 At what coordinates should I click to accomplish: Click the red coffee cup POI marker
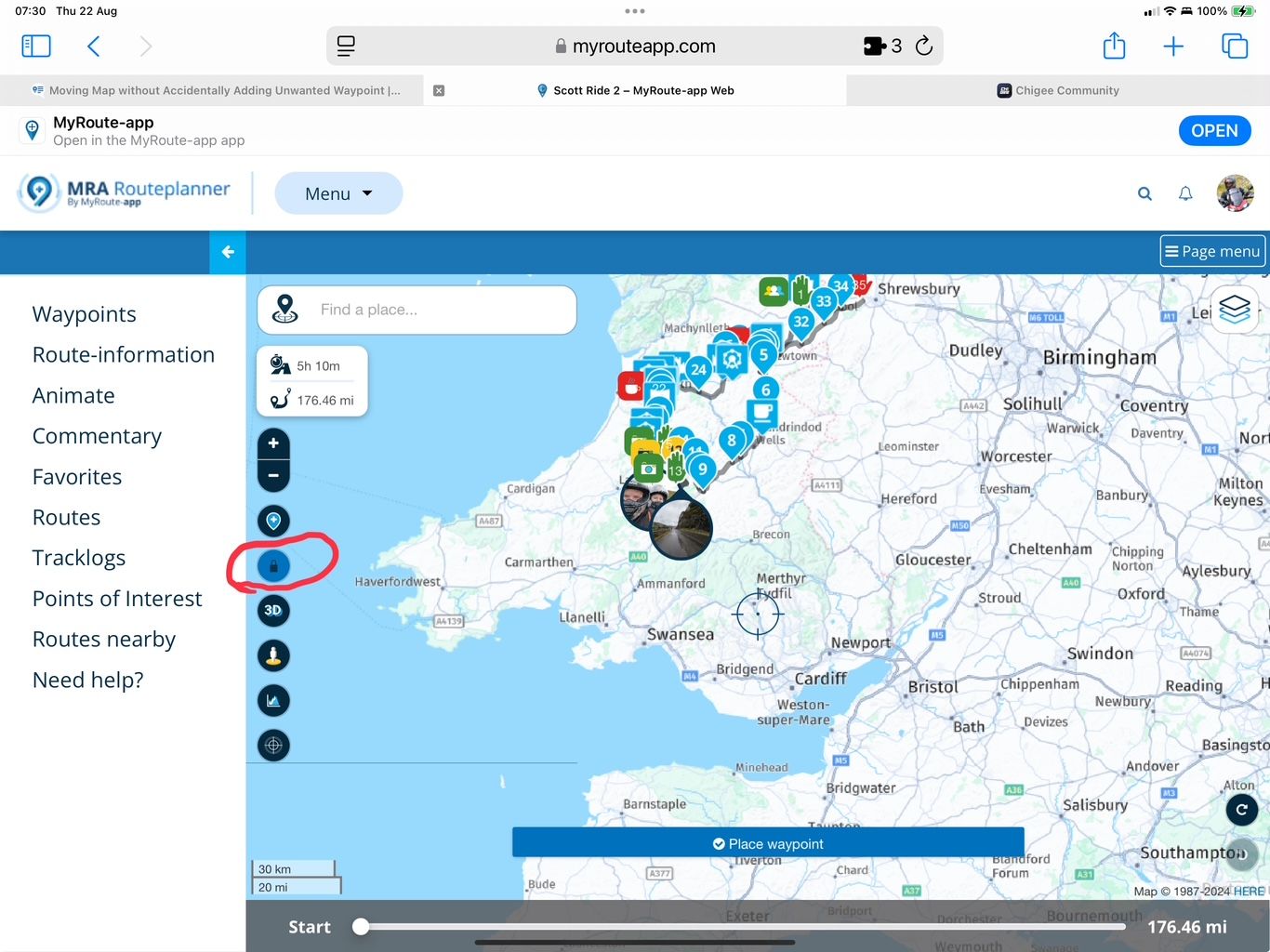pyautogui.click(x=631, y=386)
